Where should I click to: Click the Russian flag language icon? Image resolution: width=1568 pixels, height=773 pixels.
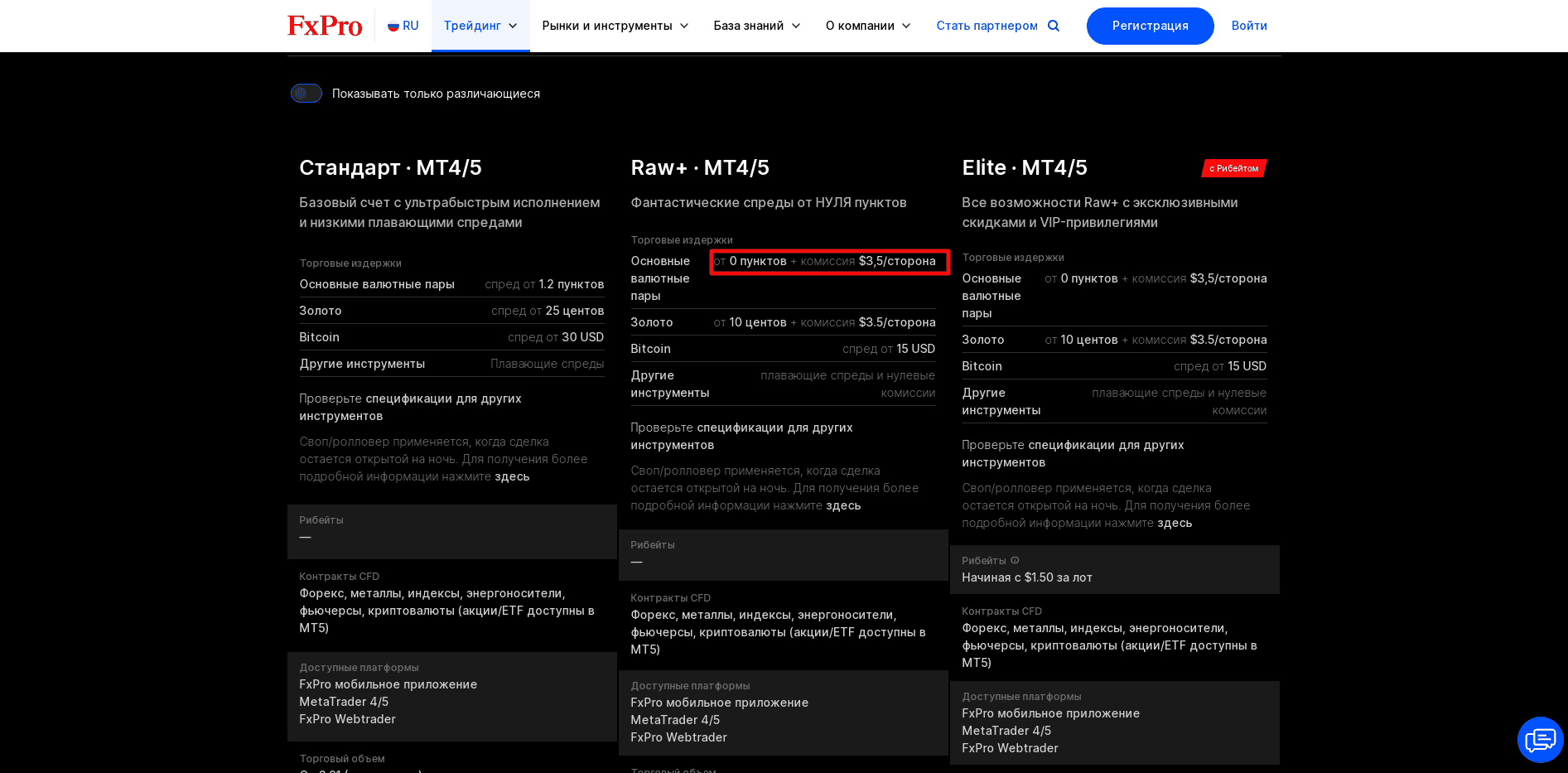(x=393, y=26)
